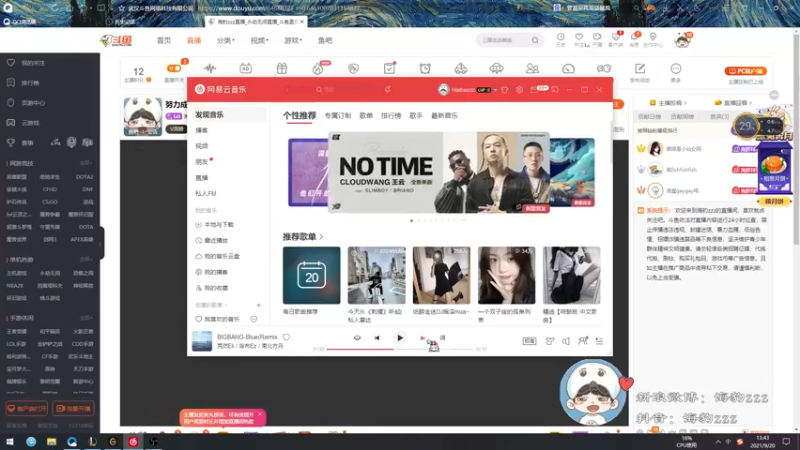Select the 最新音乐 tab
This screenshot has width=800, height=450.
coord(444,116)
